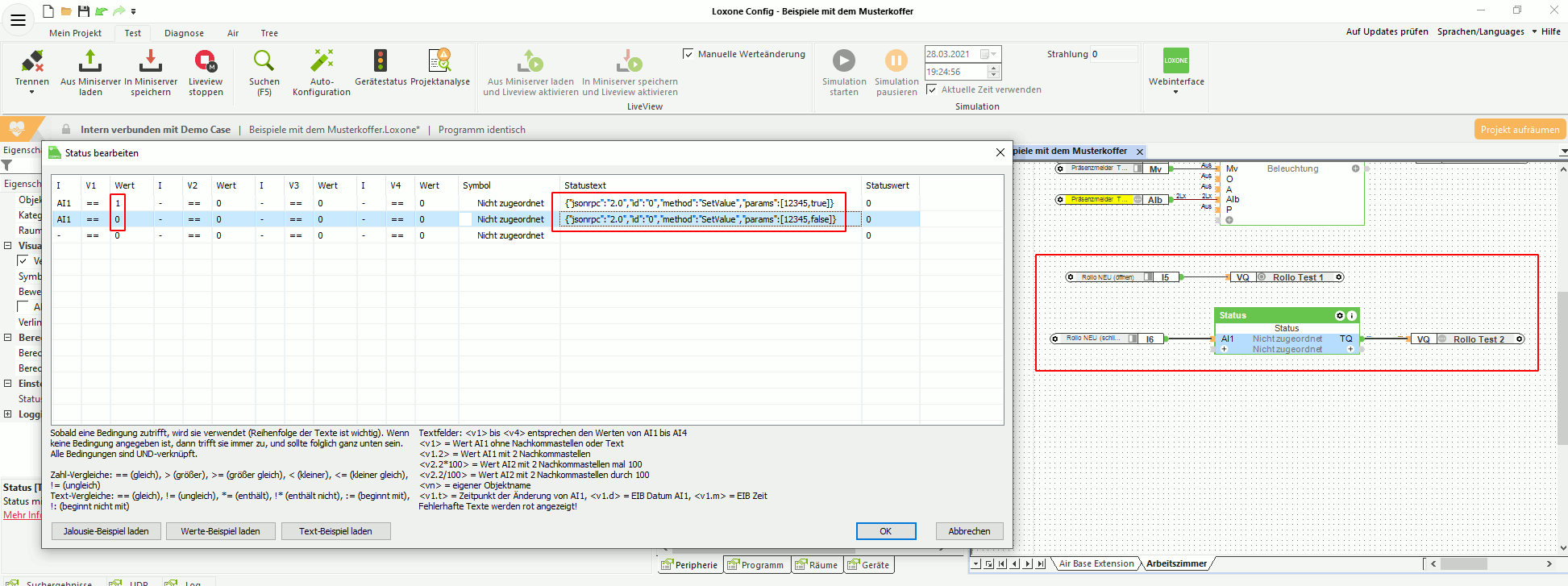
Task: Click the canvas horizontal scrollbar thumb
Action: (1463, 563)
